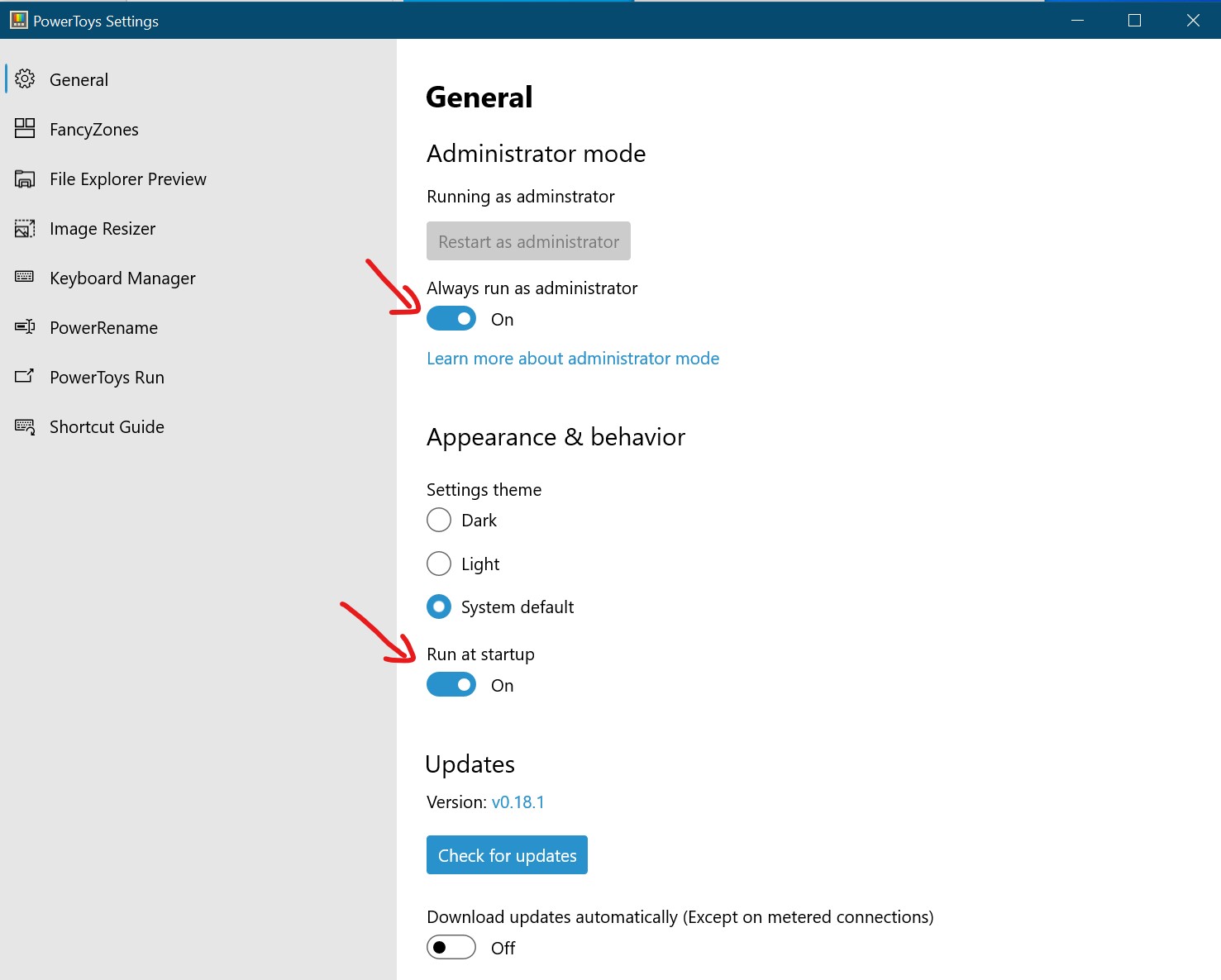1221x980 pixels.
Task: Maximize the PowerToys Settings window
Action: pos(1134,21)
